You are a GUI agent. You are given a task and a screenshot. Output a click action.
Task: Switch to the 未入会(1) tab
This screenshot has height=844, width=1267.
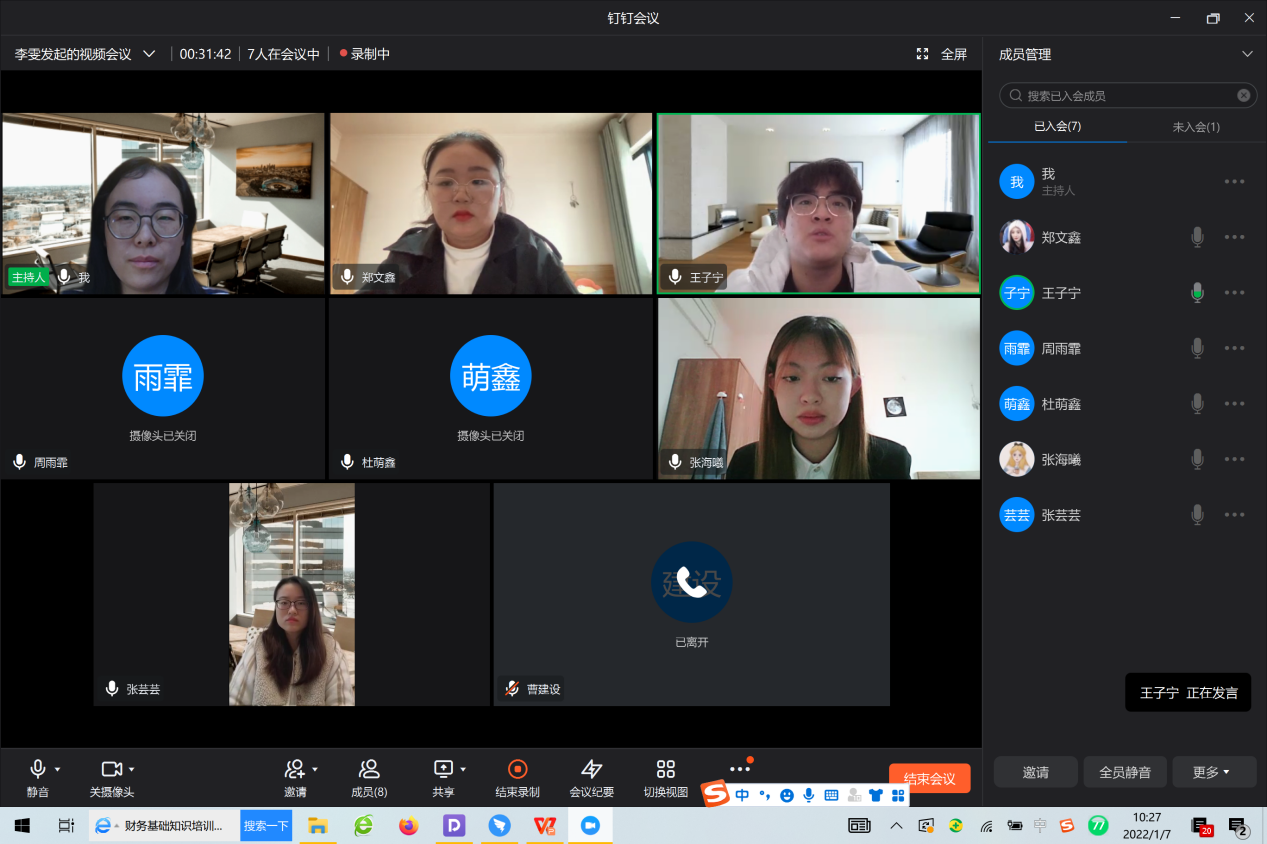[x=1195, y=127]
